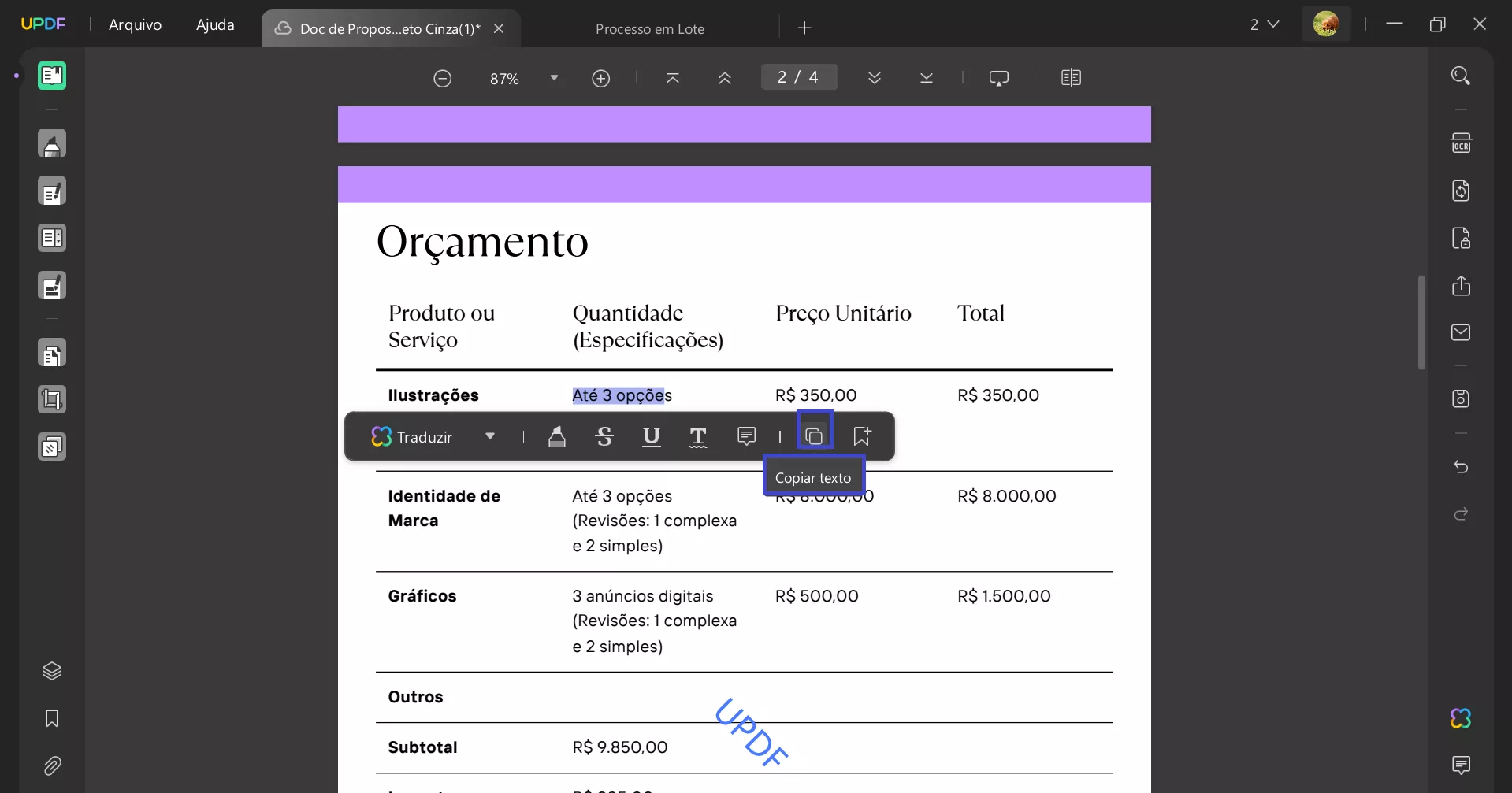The height and width of the screenshot is (793, 1512).
Task: Apply strikethrough to the selected text
Action: coord(604,437)
